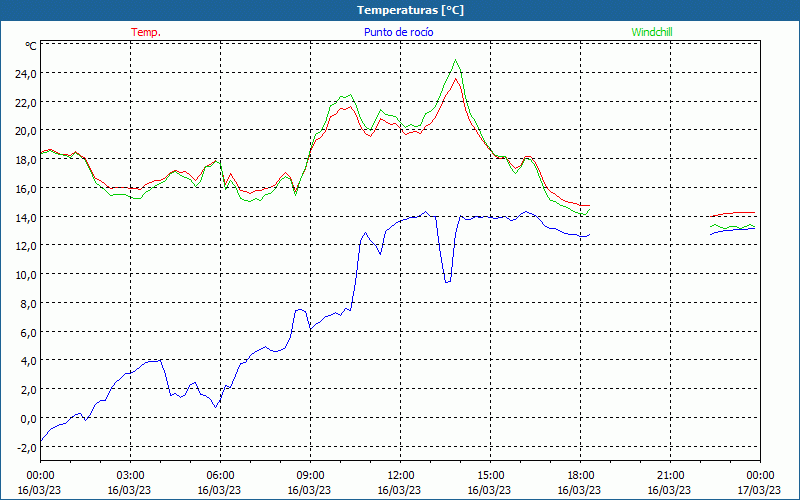Click the 2,0 y-axis value
800x500 pixels.
pyautogui.click(x=28, y=390)
